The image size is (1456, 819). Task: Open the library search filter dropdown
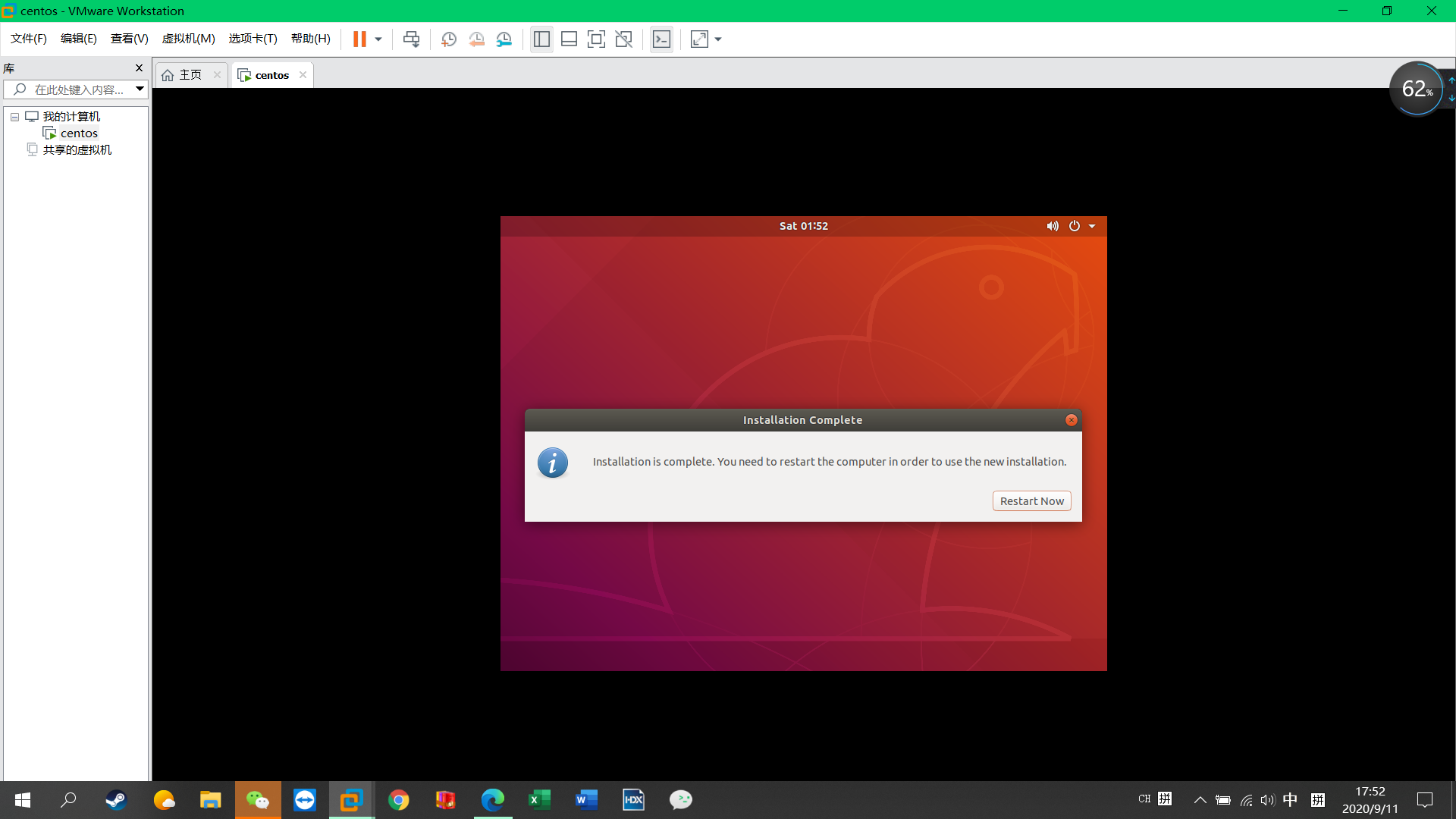pos(140,89)
